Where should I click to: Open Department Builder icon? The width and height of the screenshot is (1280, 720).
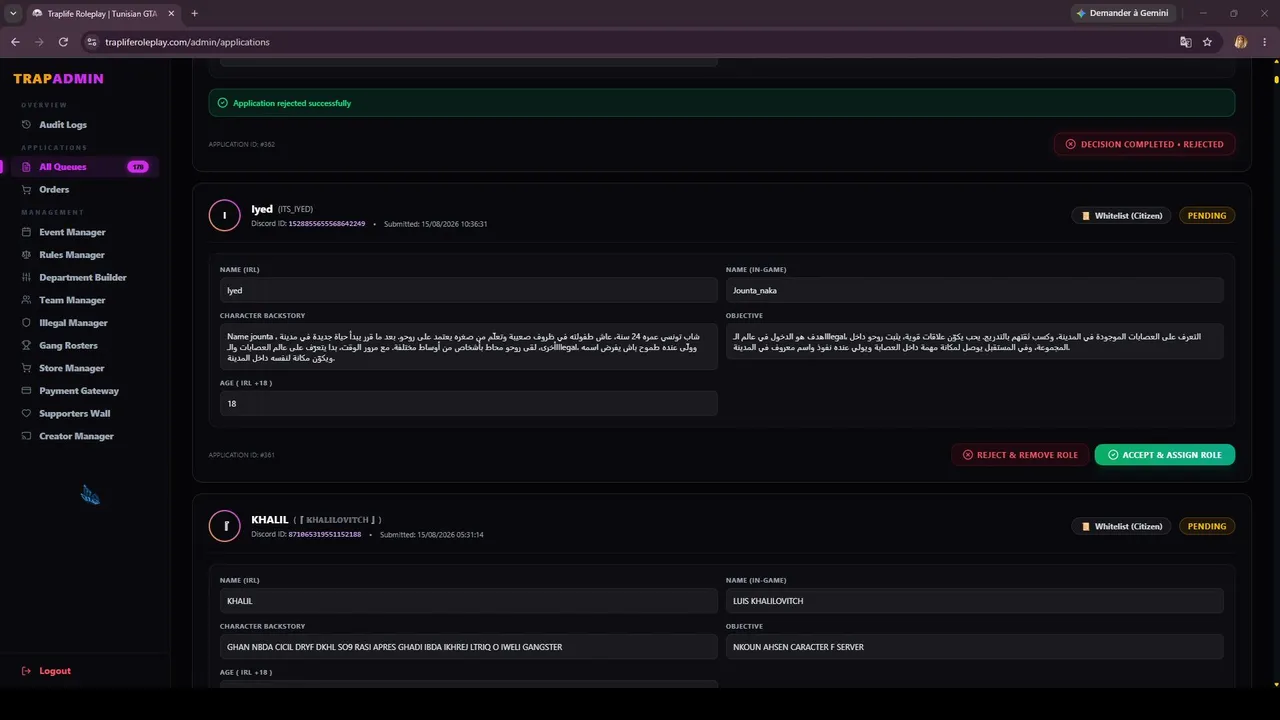[27, 278]
